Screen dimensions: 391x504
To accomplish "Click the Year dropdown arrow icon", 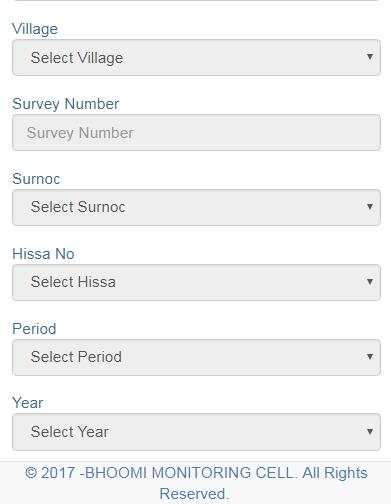I will pos(369,431).
